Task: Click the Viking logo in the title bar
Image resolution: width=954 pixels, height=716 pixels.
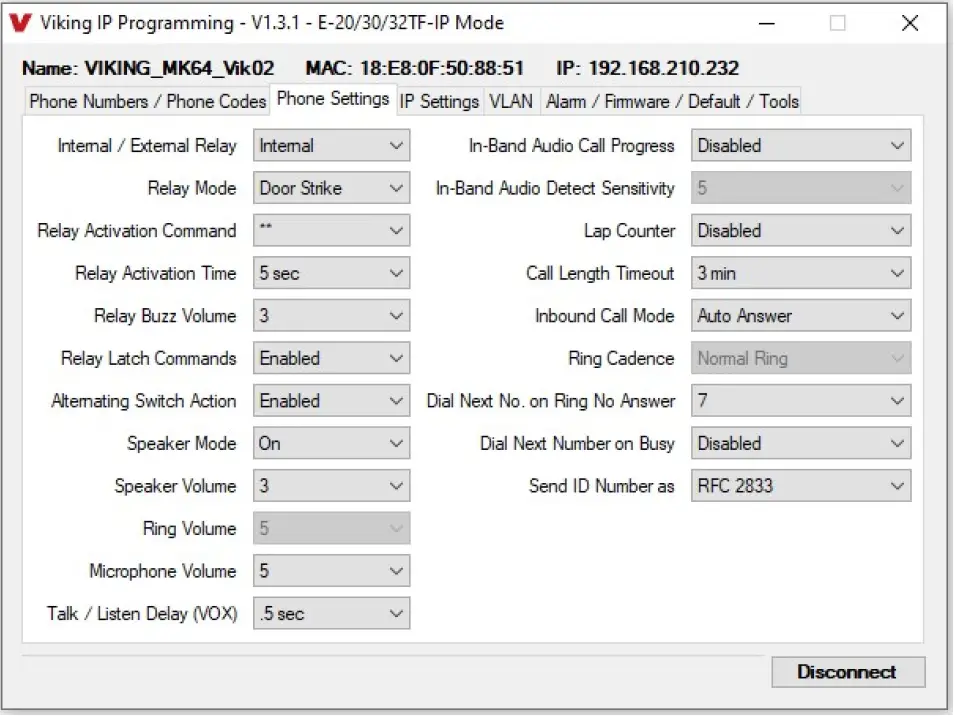Action: click(22, 22)
